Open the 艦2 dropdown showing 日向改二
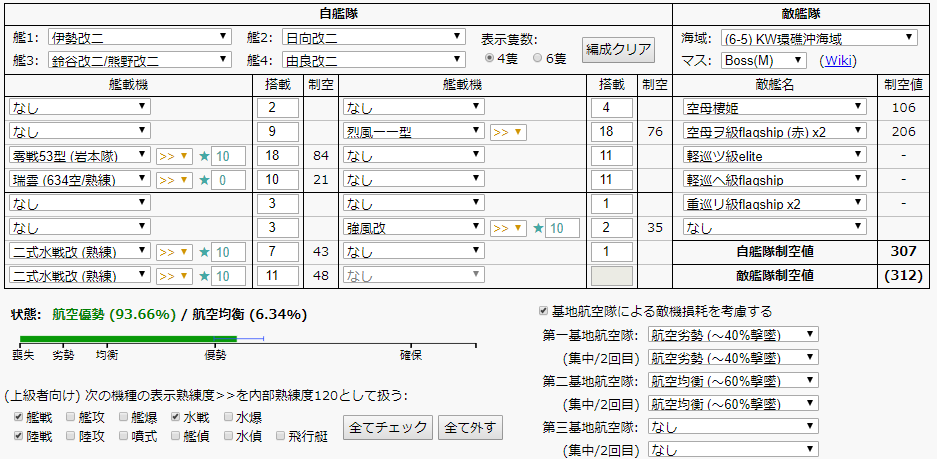Screen dimensions: 937x459 pyautogui.click(x=374, y=38)
